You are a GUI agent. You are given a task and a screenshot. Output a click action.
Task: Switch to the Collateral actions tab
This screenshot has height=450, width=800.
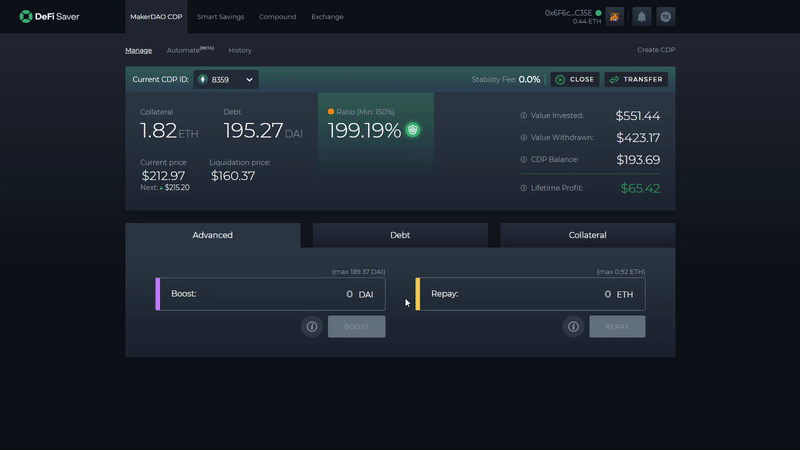point(588,235)
